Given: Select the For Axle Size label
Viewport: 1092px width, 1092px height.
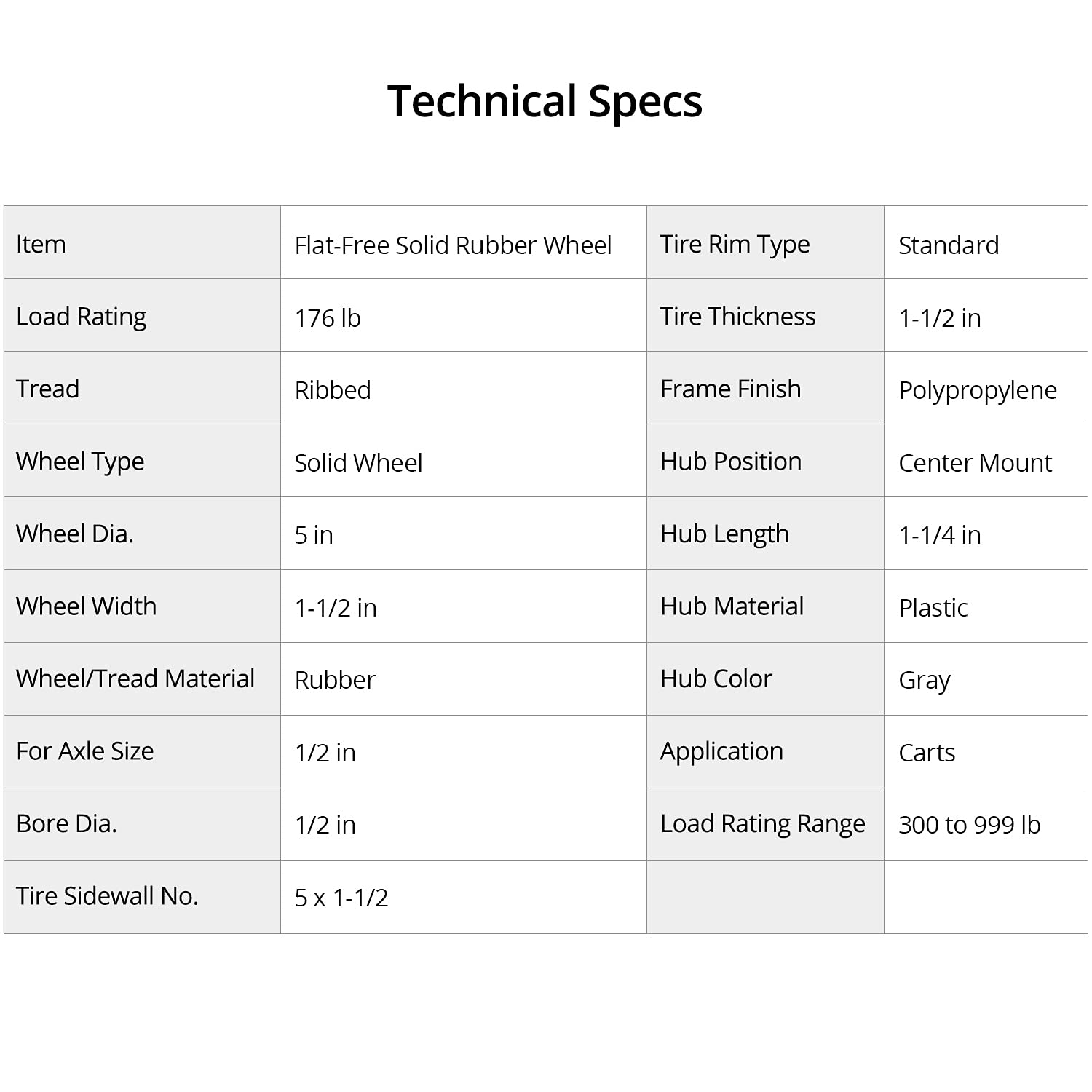Looking at the screenshot, I should [84, 751].
